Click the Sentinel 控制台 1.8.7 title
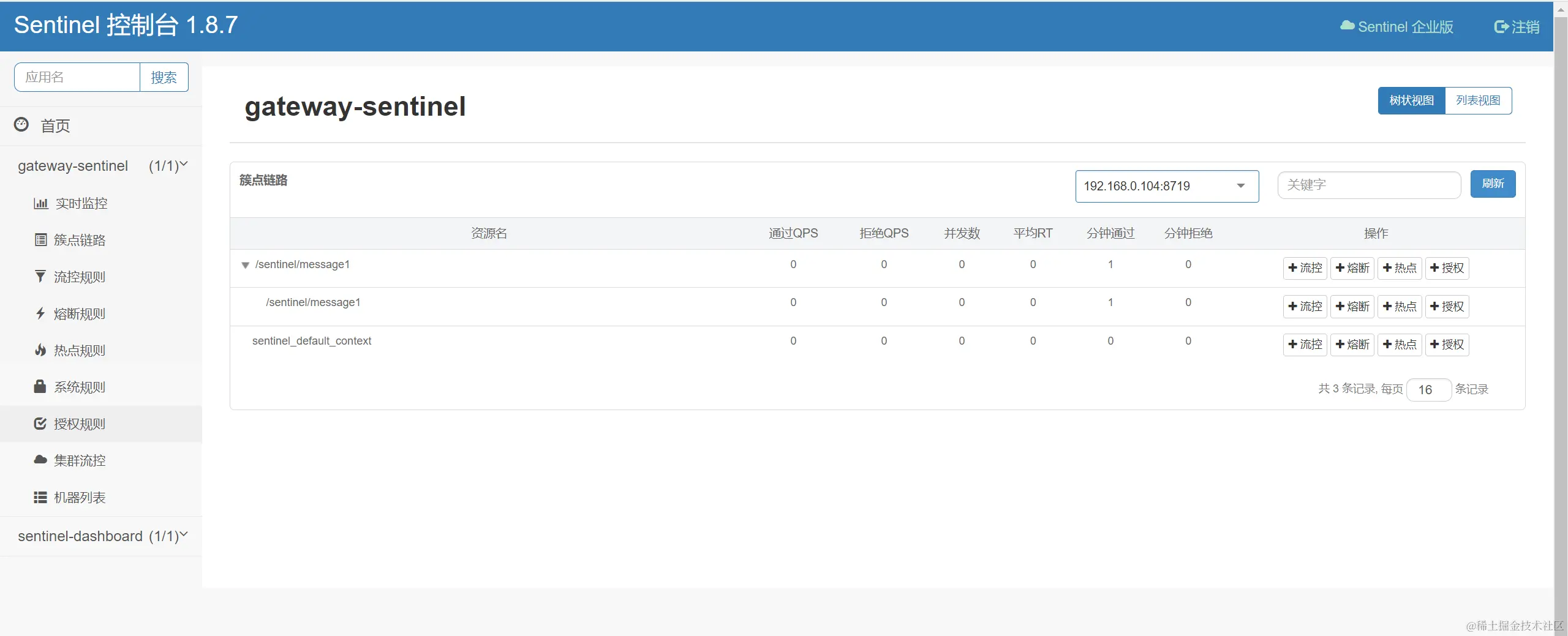Screen dimensions: 1568x636 point(126,25)
